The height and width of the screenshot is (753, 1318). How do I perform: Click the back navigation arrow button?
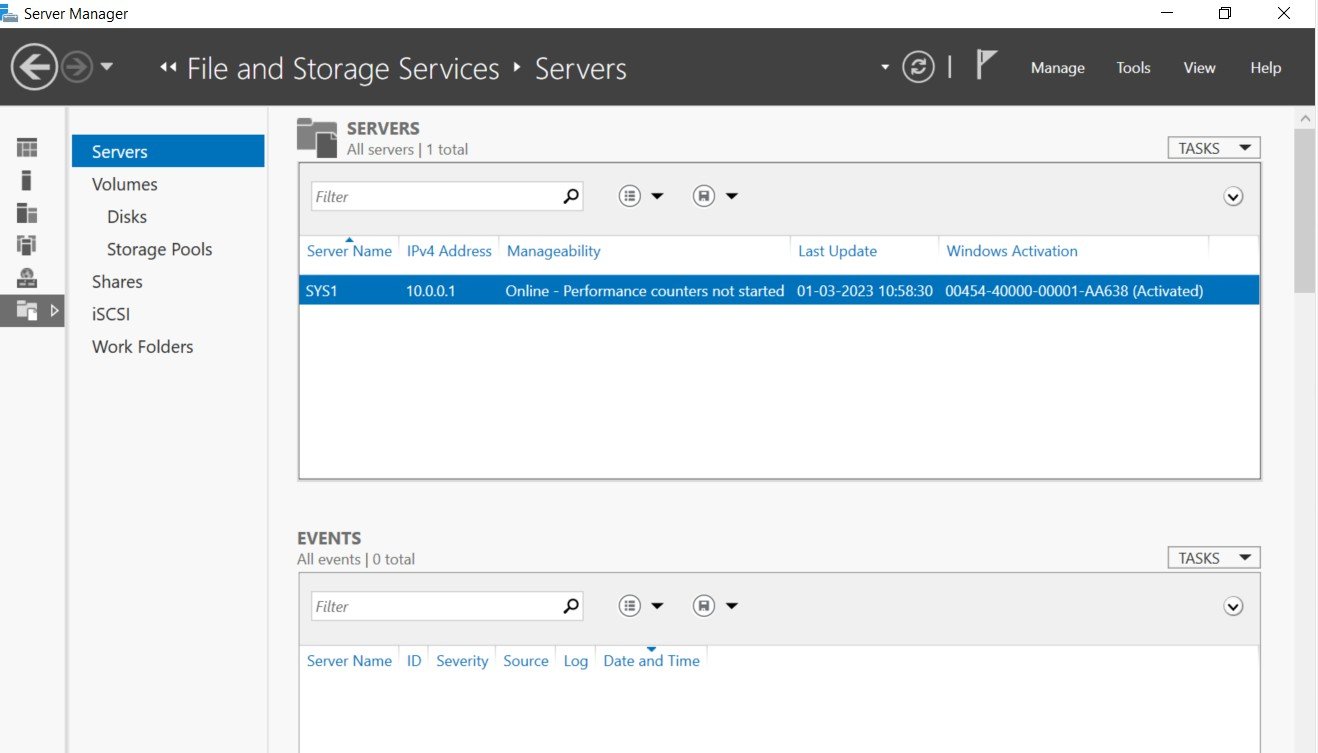tap(34, 68)
